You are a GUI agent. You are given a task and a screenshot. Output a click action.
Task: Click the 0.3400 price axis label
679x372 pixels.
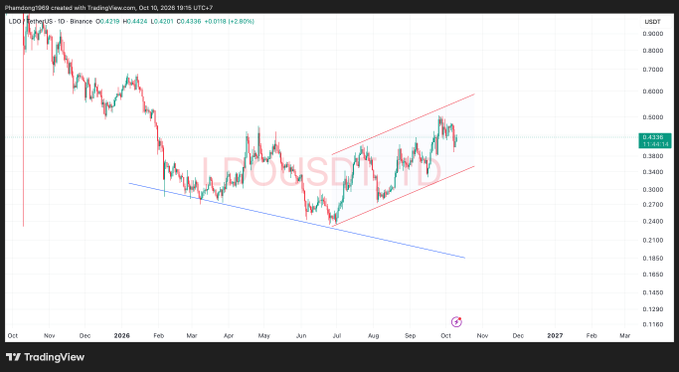click(x=653, y=172)
